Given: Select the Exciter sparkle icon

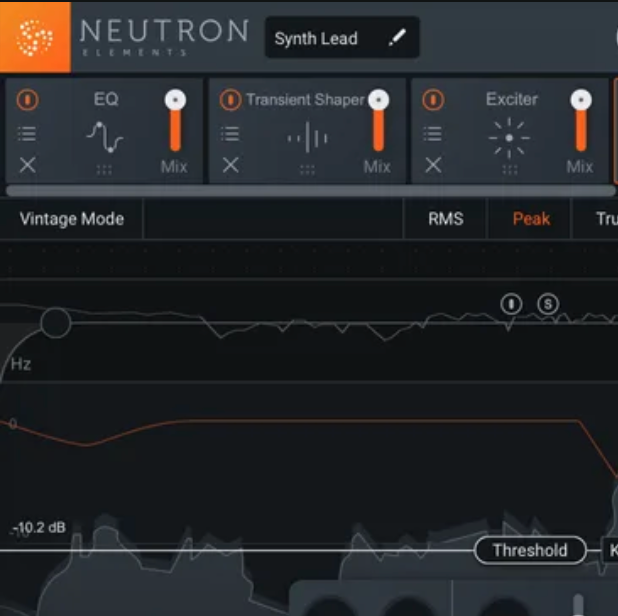Looking at the screenshot, I should tap(509, 138).
